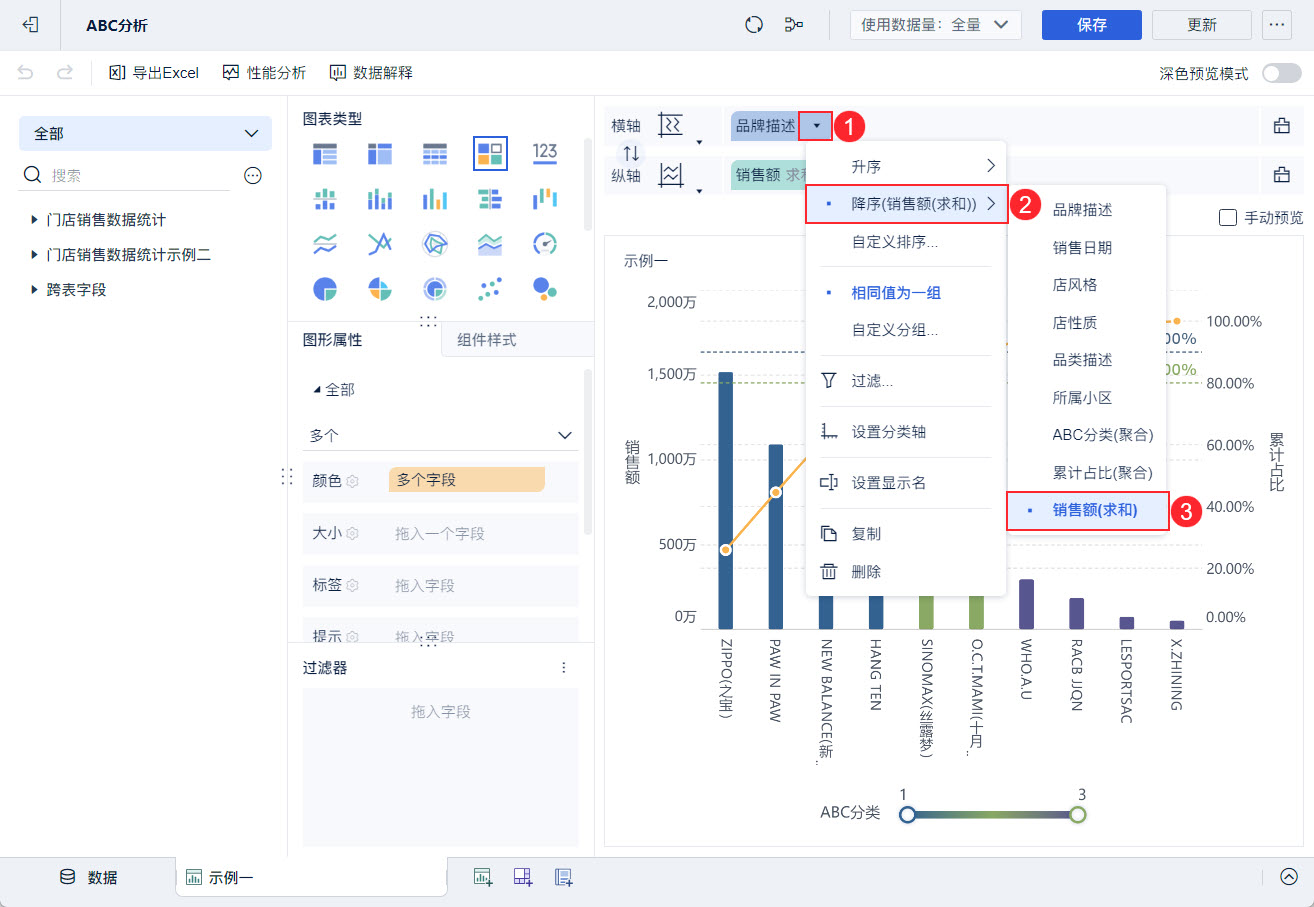The height and width of the screenshot is (907, 1314).
Task: Click the search options icon beside the search box
Action: tap(253, 175)
